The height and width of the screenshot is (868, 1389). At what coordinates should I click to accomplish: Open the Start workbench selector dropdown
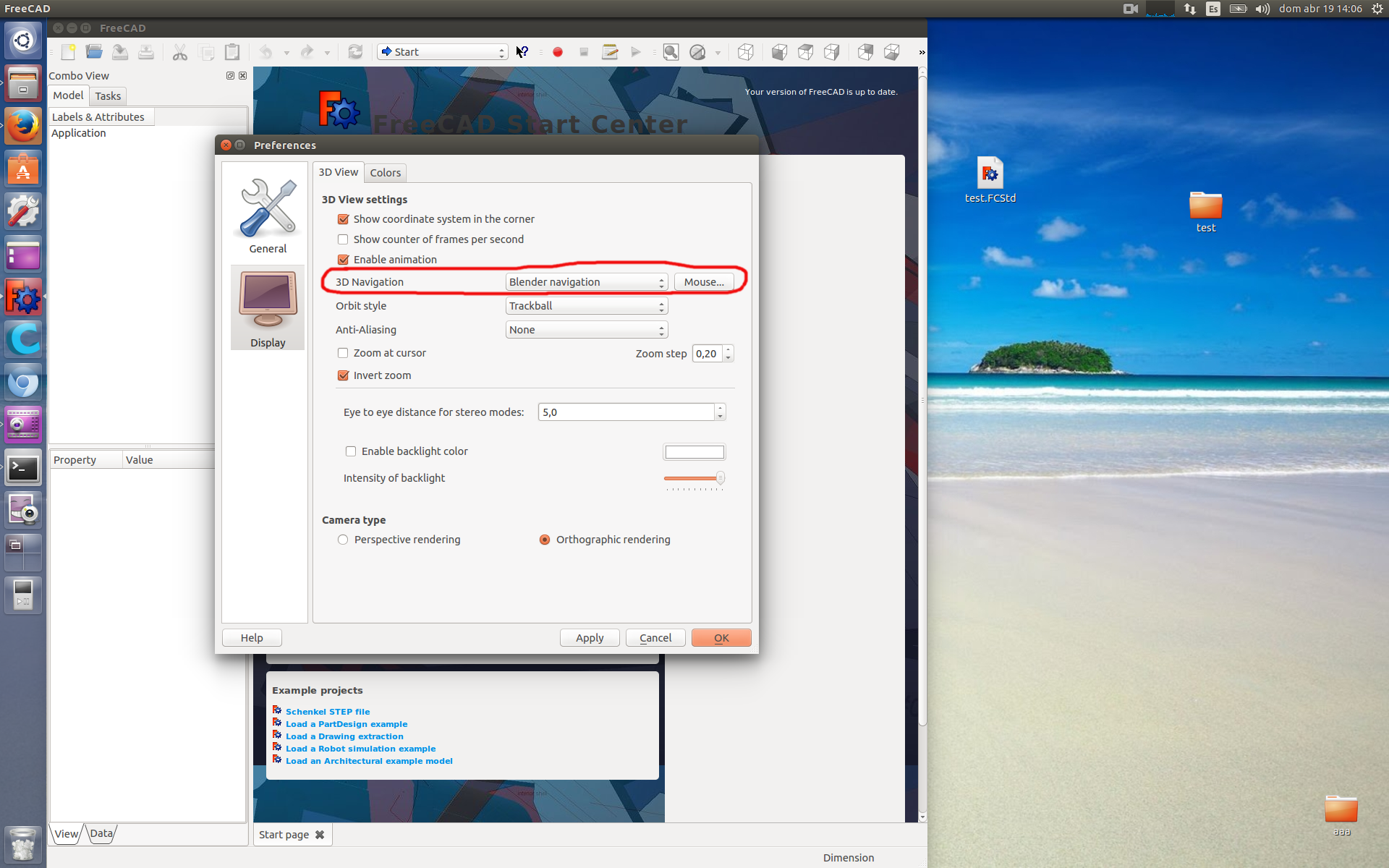click(x=443, y=52)
